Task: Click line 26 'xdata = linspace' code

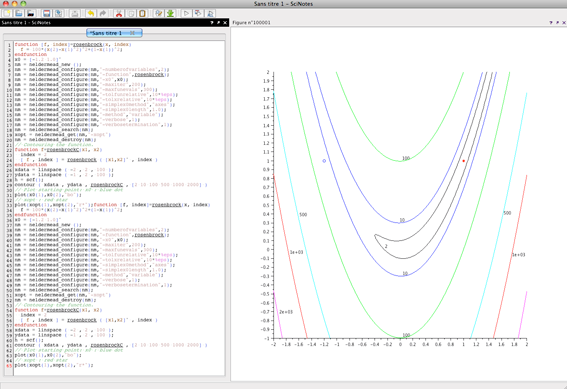Action: 64,170
